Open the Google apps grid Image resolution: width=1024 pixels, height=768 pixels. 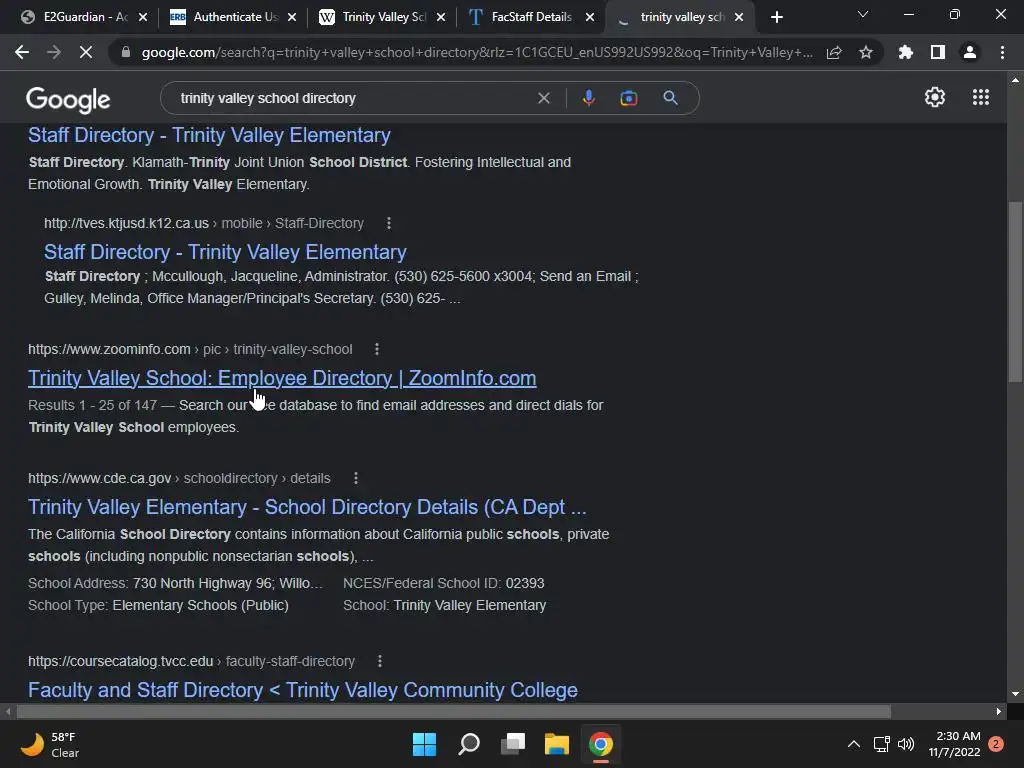click(x=981, y=97)
